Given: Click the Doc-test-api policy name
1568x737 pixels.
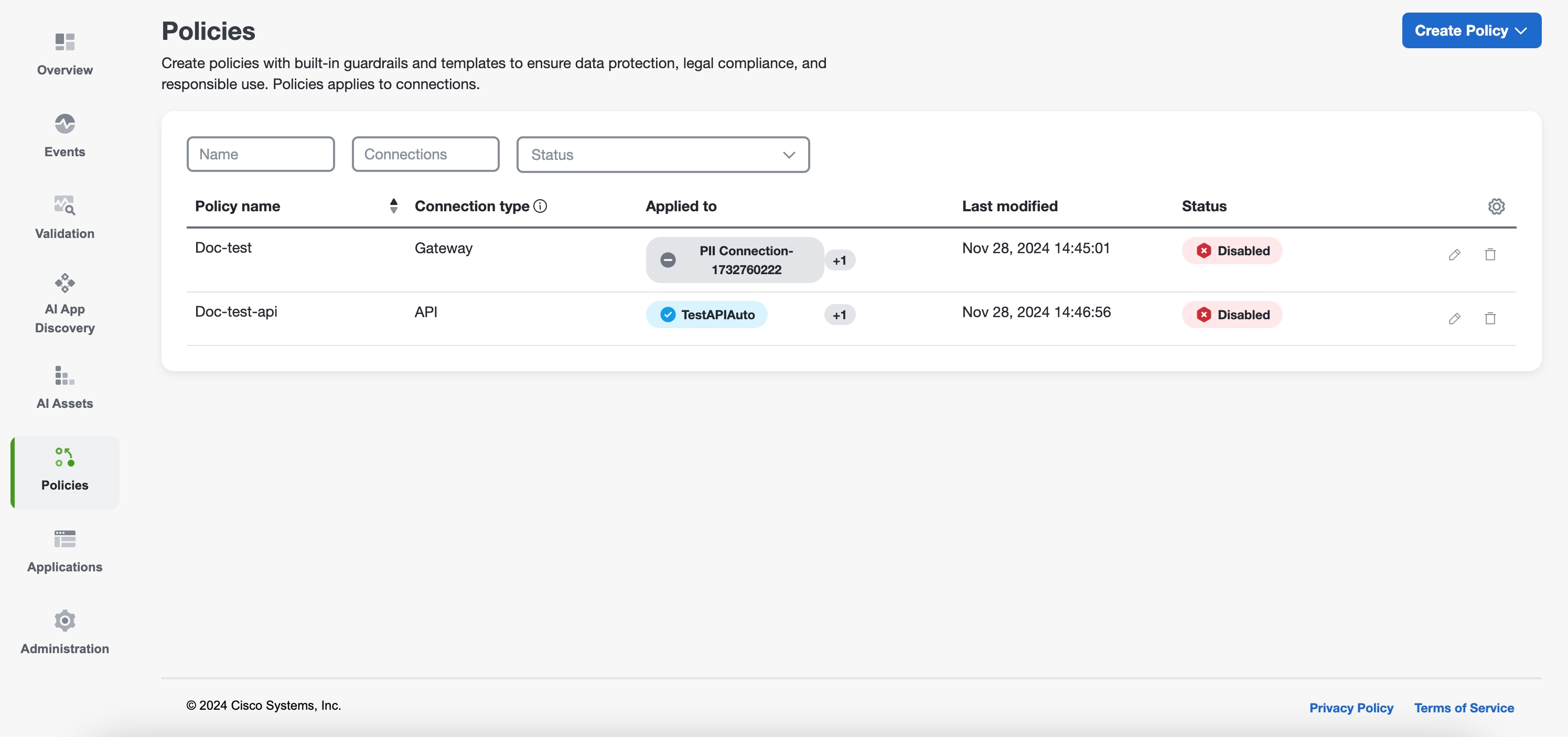Looking at the screenshot, I should (235, 311).
